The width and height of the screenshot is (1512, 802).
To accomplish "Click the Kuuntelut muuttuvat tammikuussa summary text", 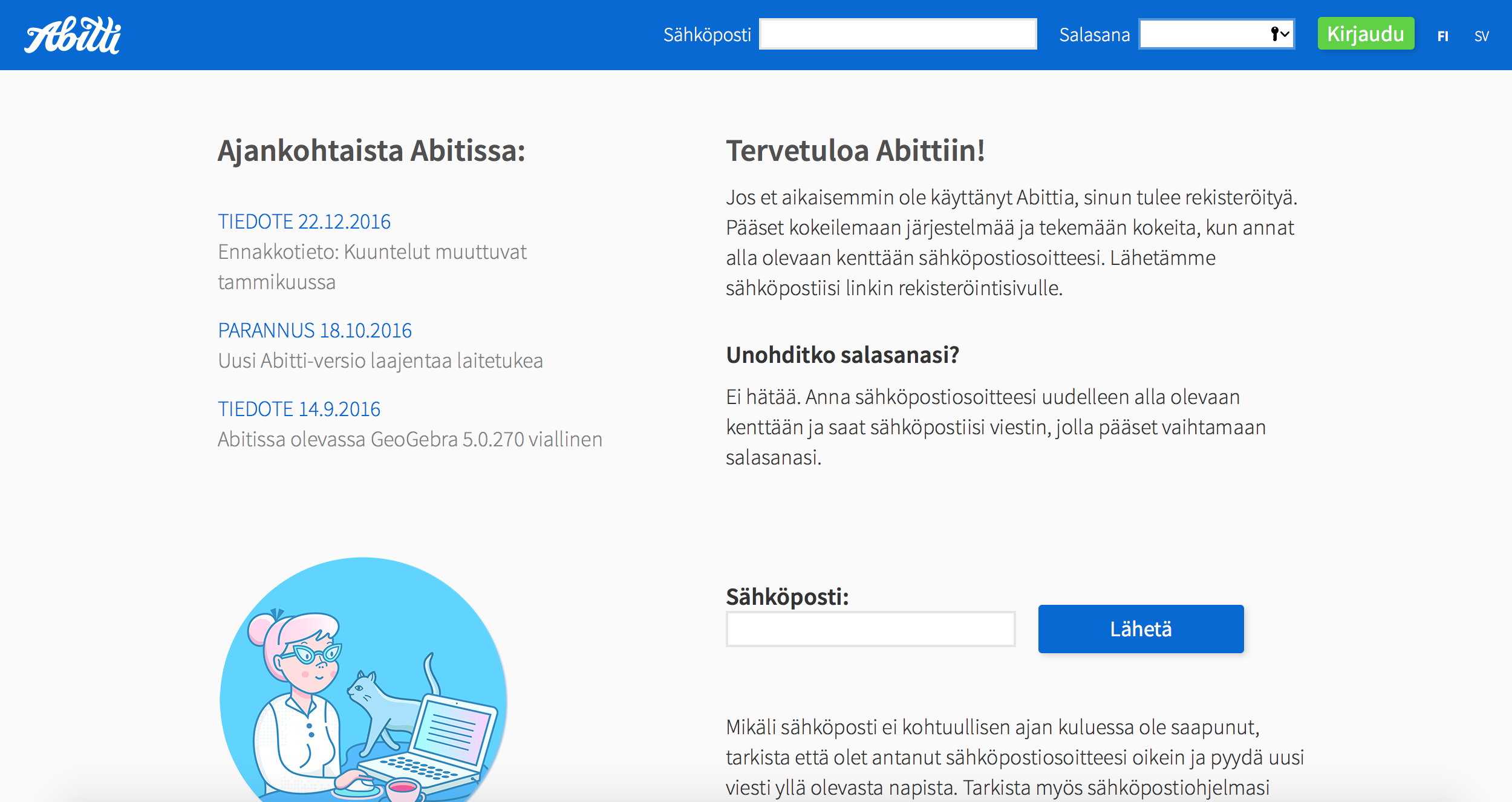I will click(x=372, y=267).
